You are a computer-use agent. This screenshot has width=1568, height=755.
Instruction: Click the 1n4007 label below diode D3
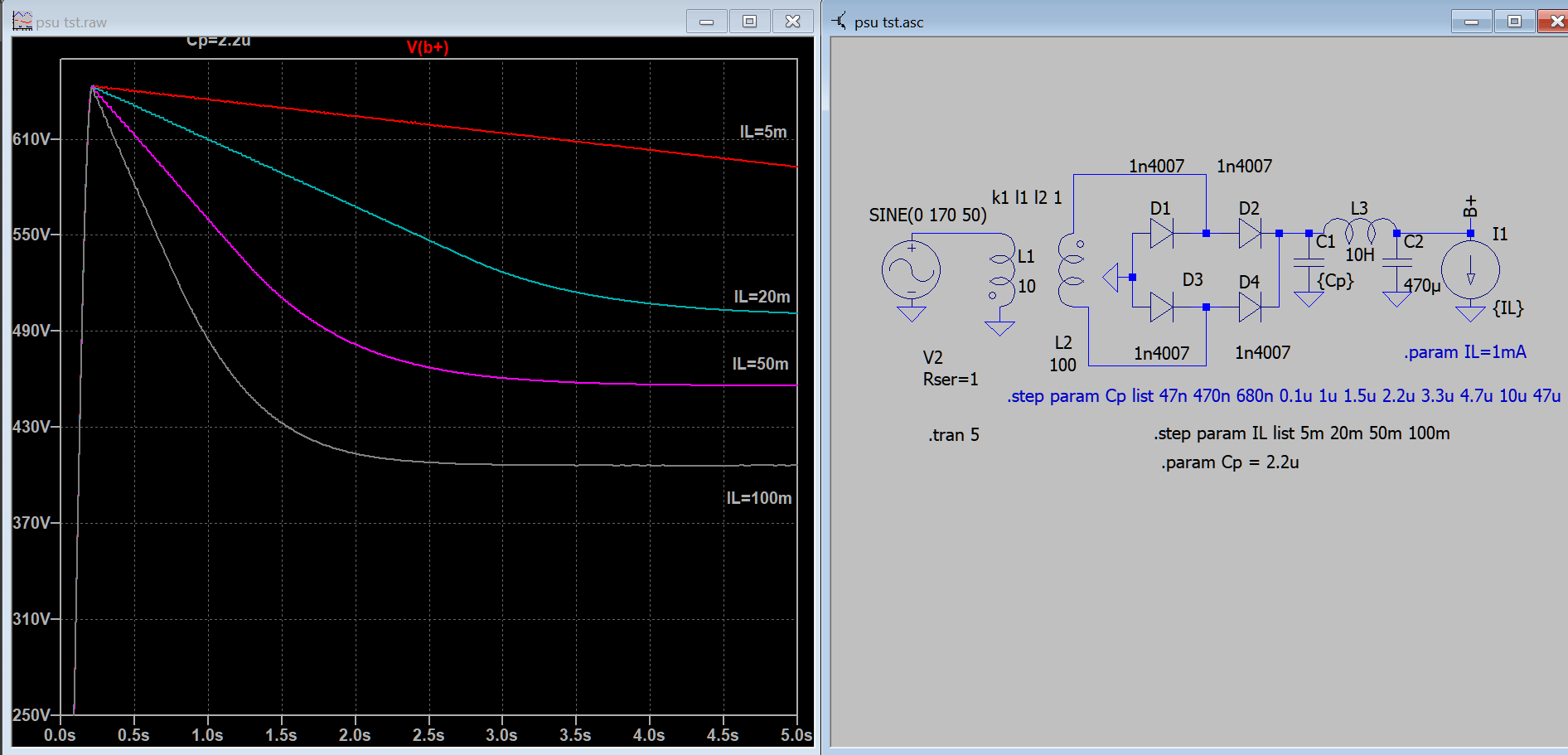(x=1162, y=354)
